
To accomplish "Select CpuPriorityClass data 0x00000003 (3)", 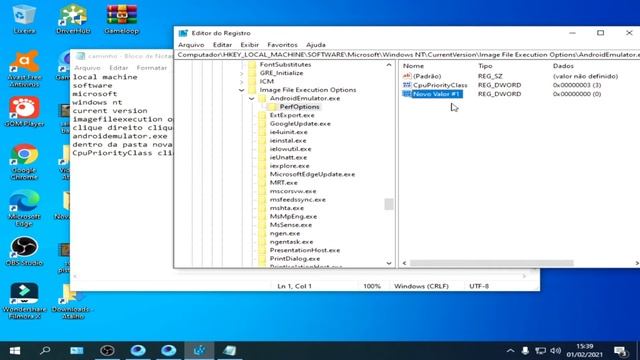I will click(577, 85).
